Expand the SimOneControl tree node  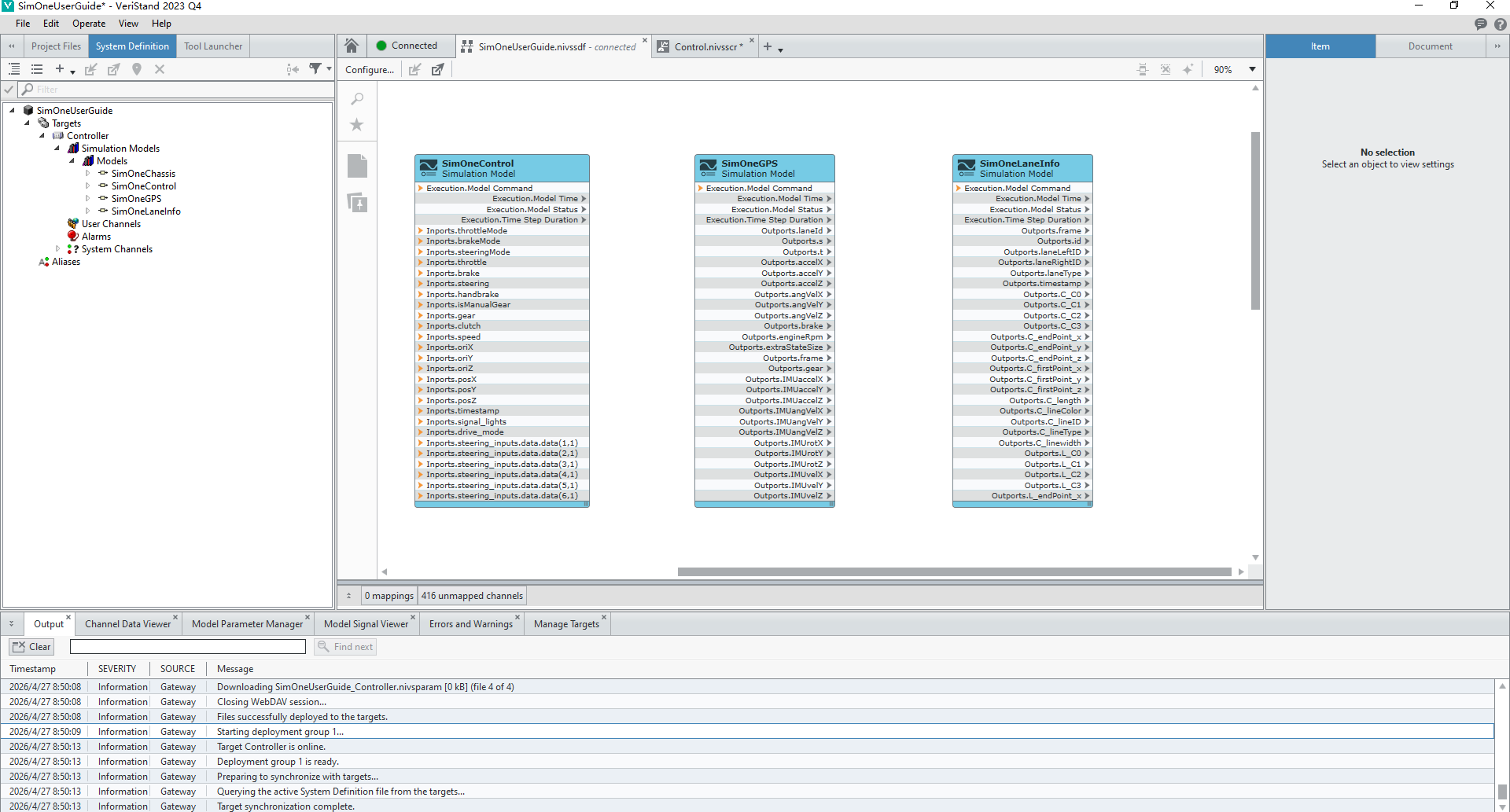coord(88,186)
